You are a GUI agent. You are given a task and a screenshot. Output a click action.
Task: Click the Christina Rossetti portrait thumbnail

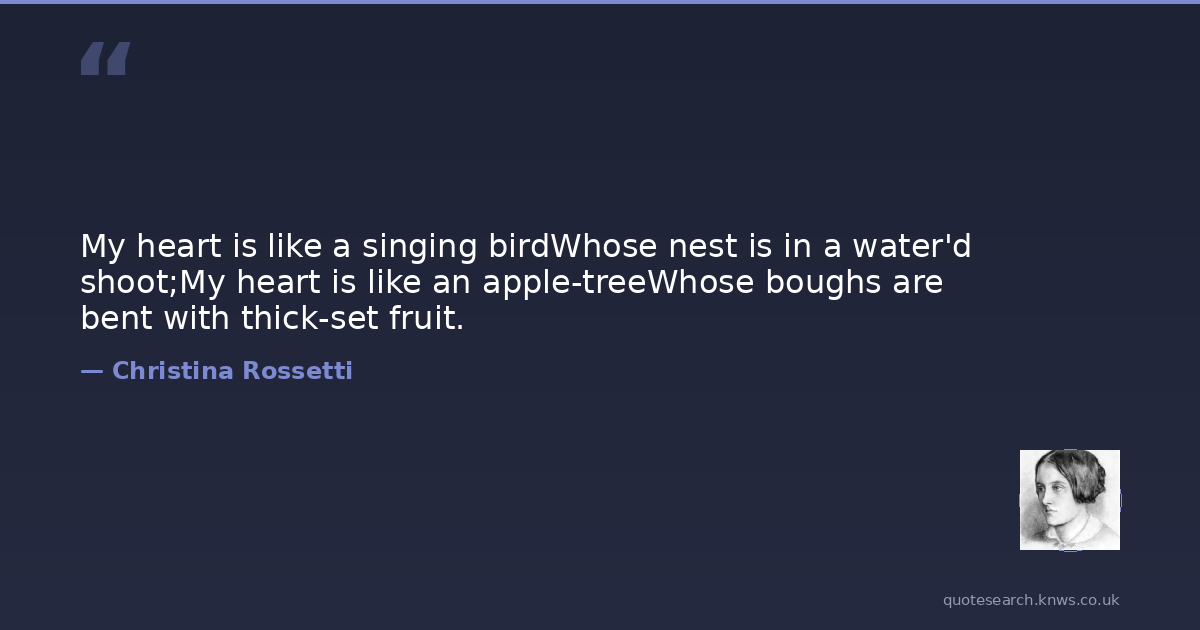tap(1069, 500)
